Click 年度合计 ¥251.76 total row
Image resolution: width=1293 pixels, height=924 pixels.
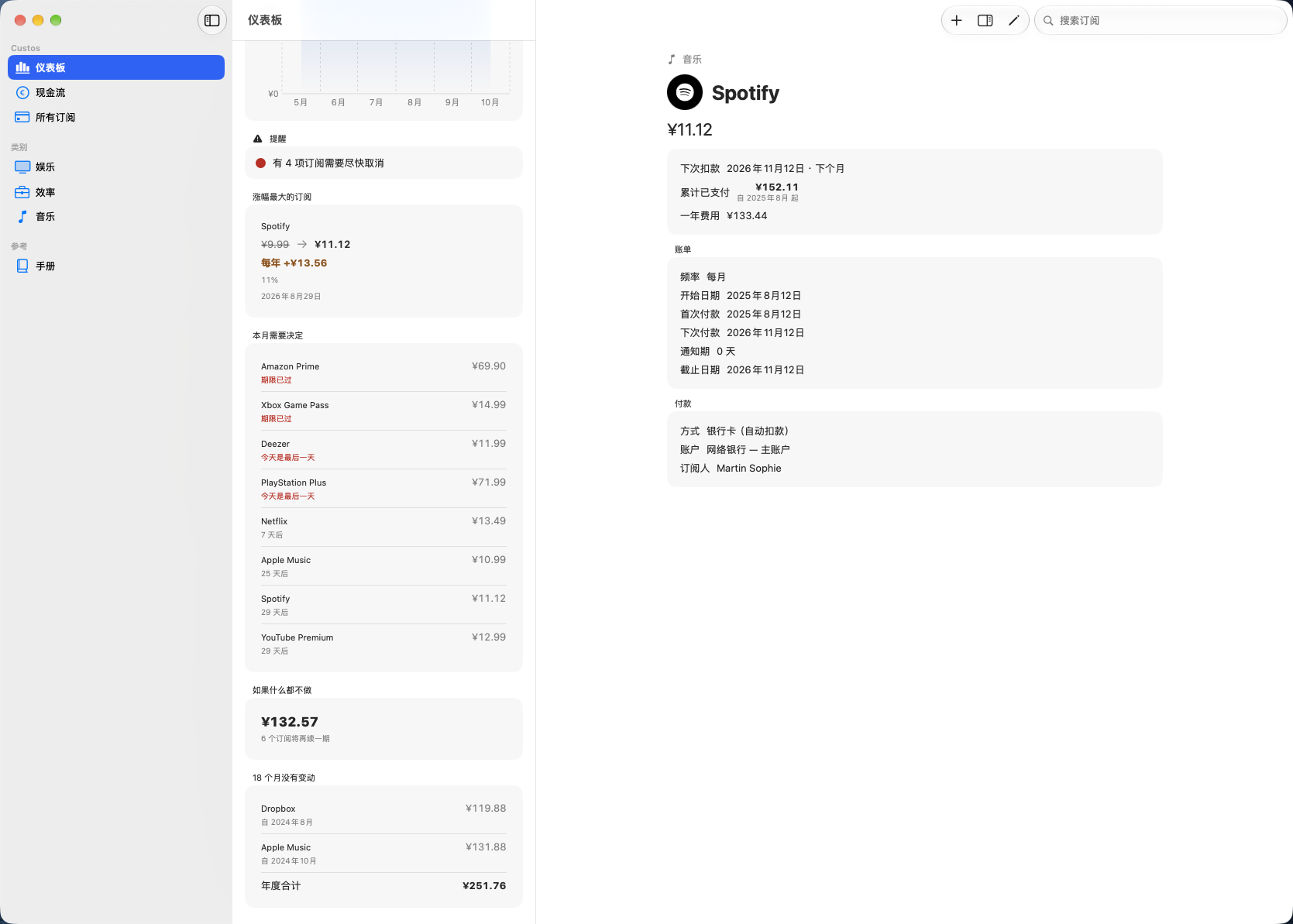tap(383, 886)
